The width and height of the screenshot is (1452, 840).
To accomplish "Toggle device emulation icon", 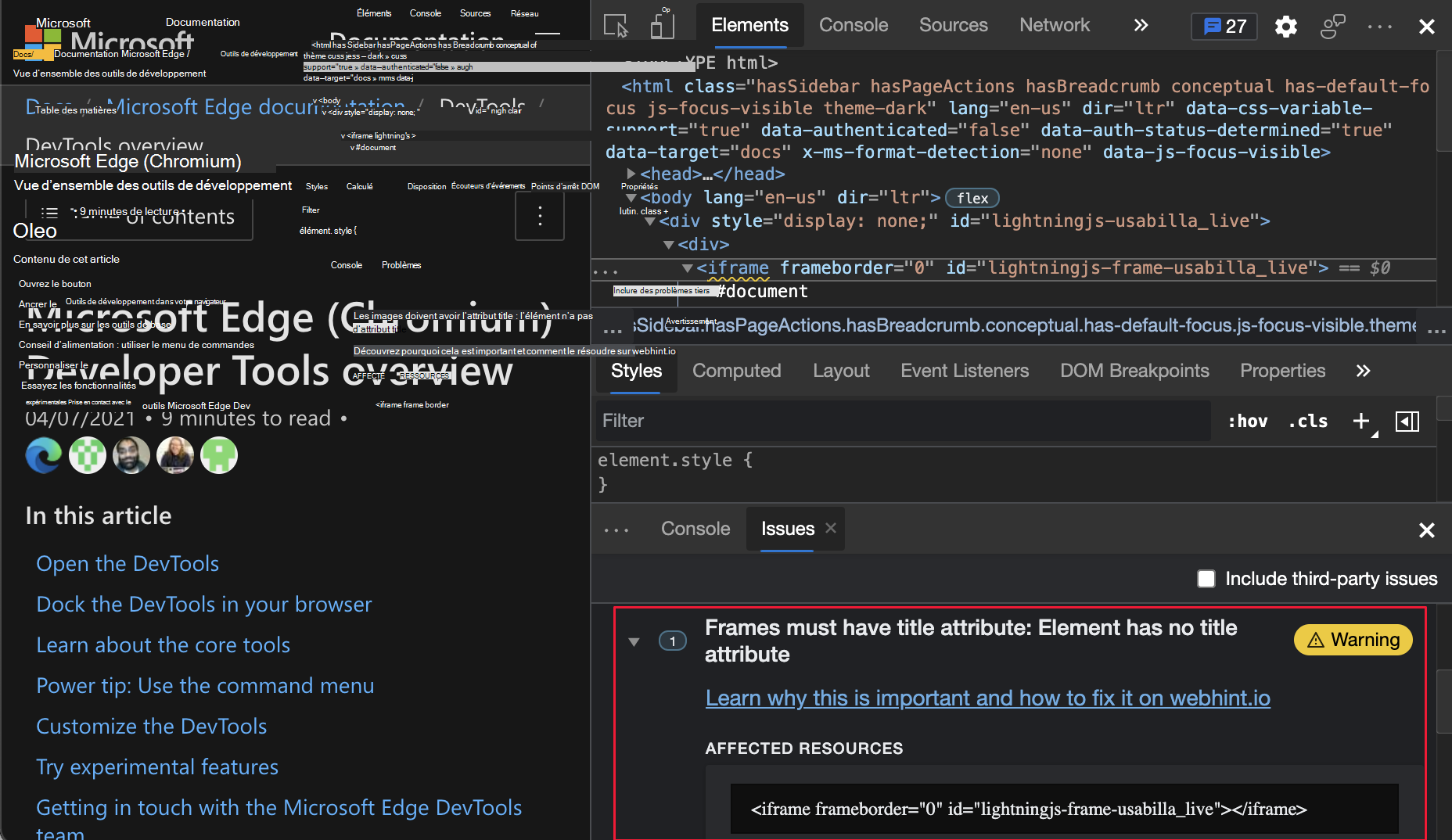I will tap(662, 26).
